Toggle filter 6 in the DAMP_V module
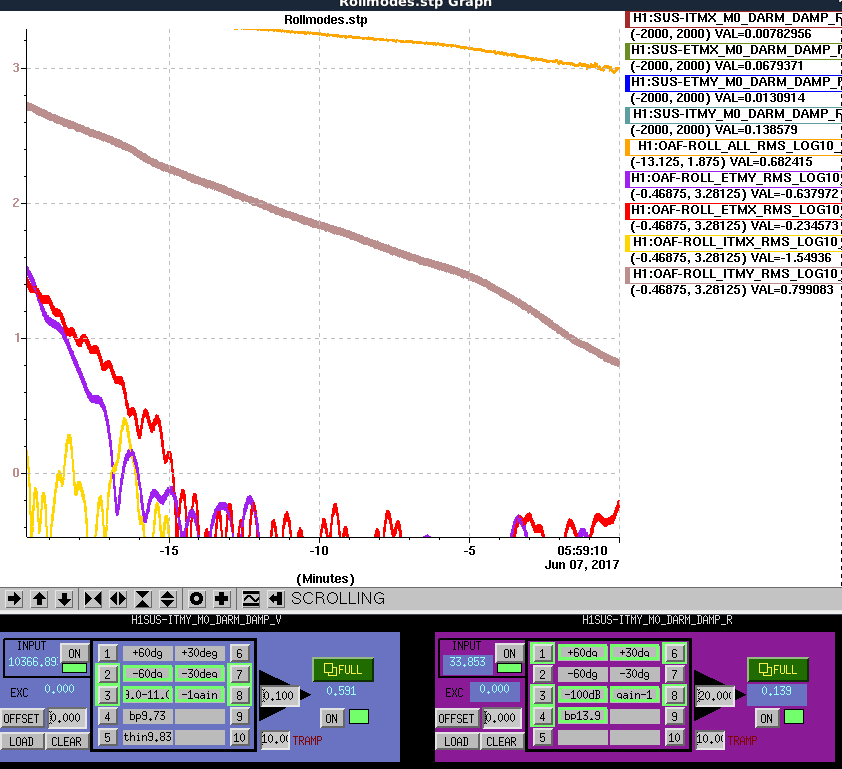This screenshot has width=842, height=769. coord(239,653)
